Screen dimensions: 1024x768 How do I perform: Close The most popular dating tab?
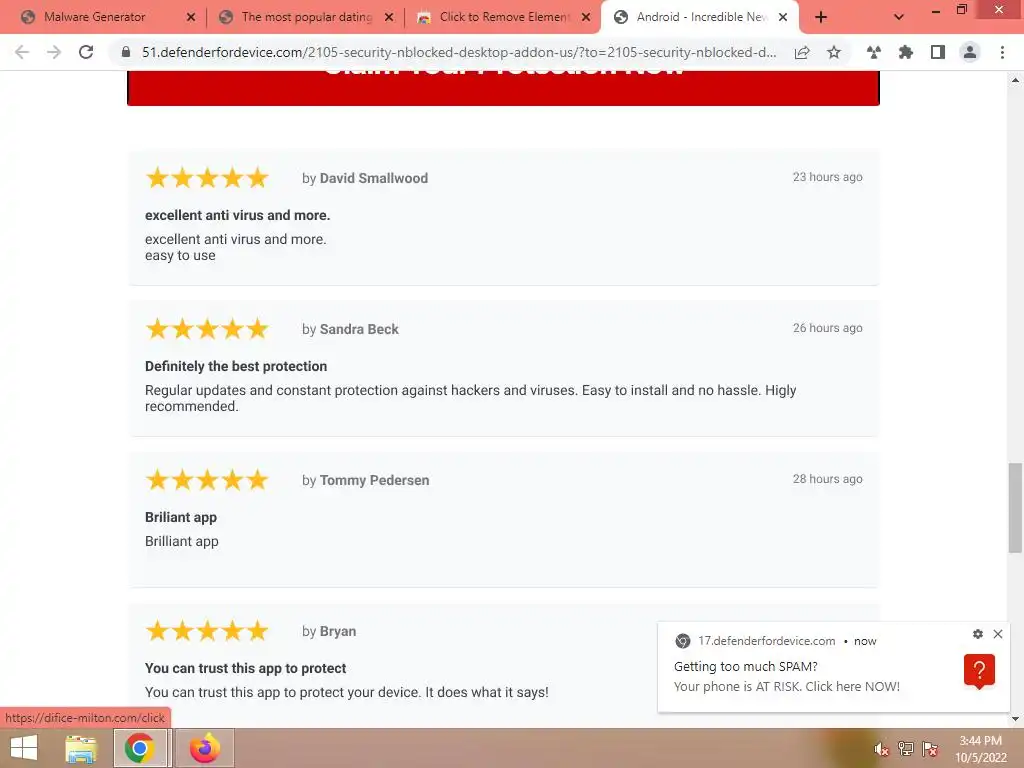point(389,17)
